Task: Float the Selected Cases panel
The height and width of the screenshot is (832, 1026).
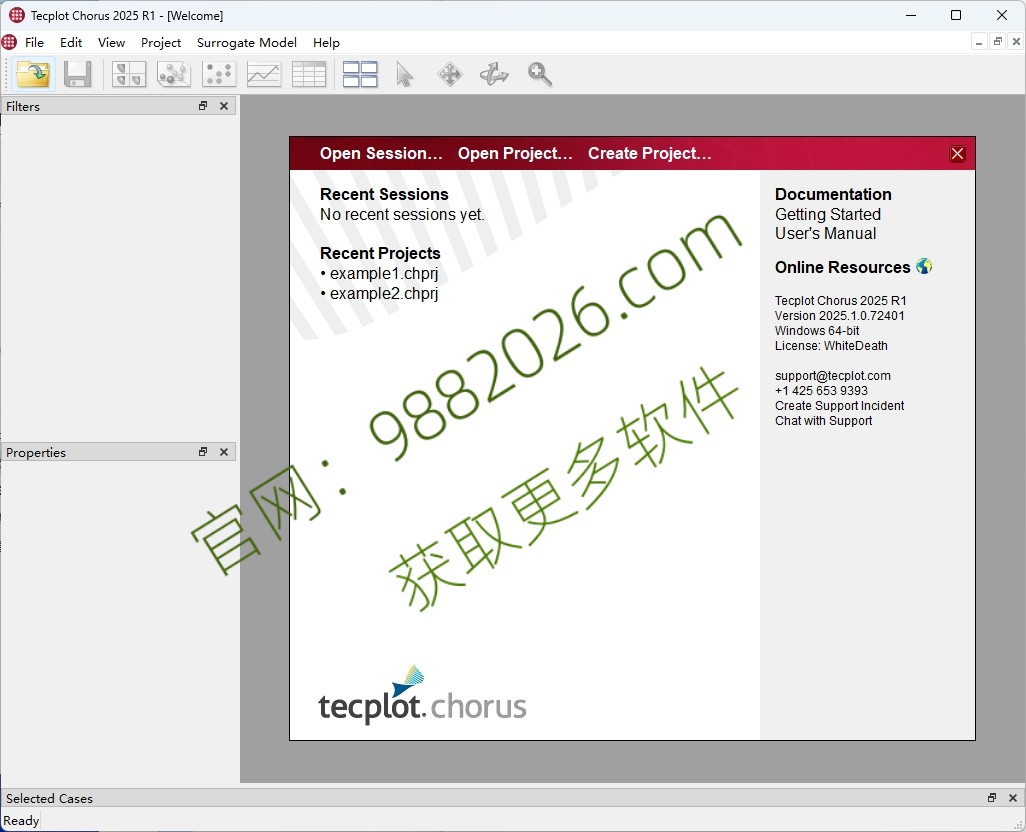Action: pyautogui.click(x=992, y=798)
